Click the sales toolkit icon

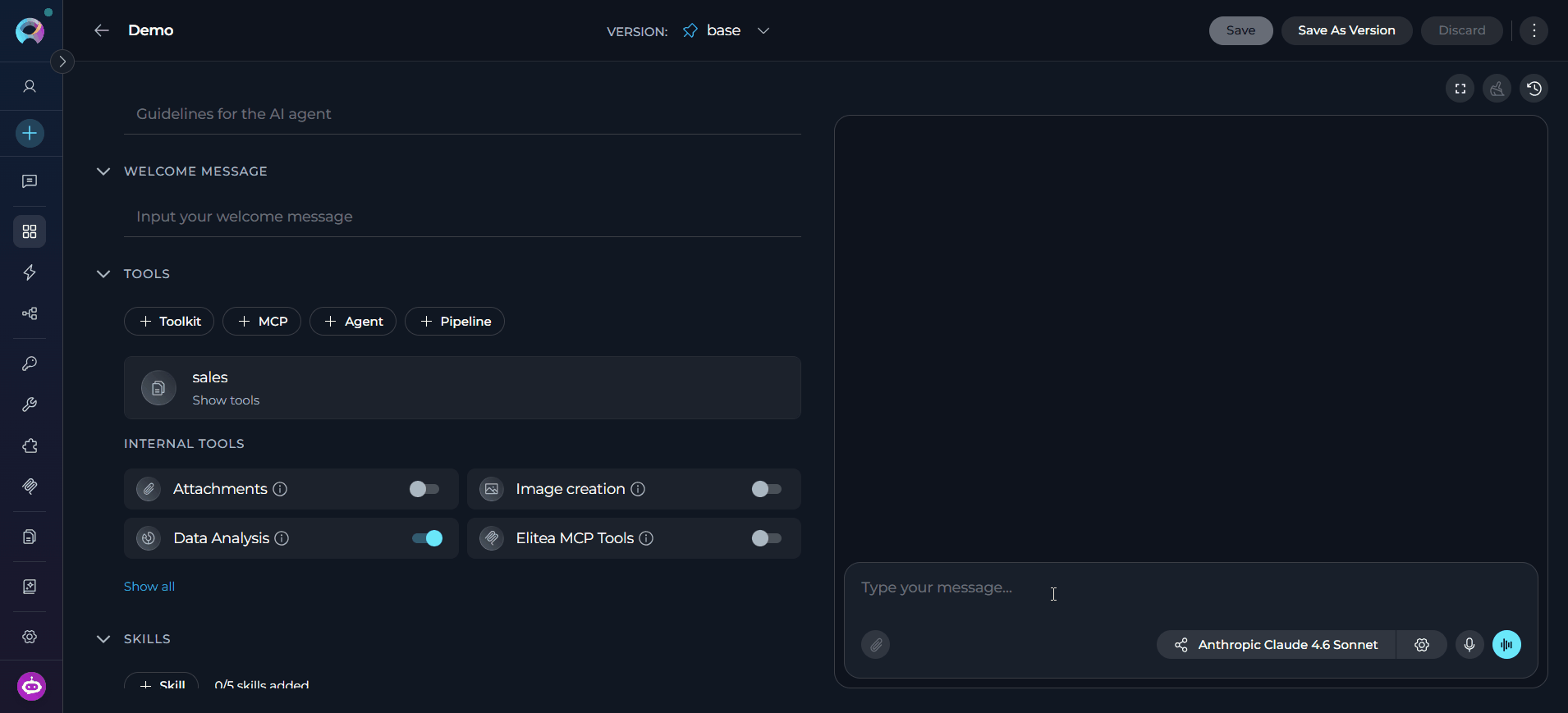coord(158,388)
